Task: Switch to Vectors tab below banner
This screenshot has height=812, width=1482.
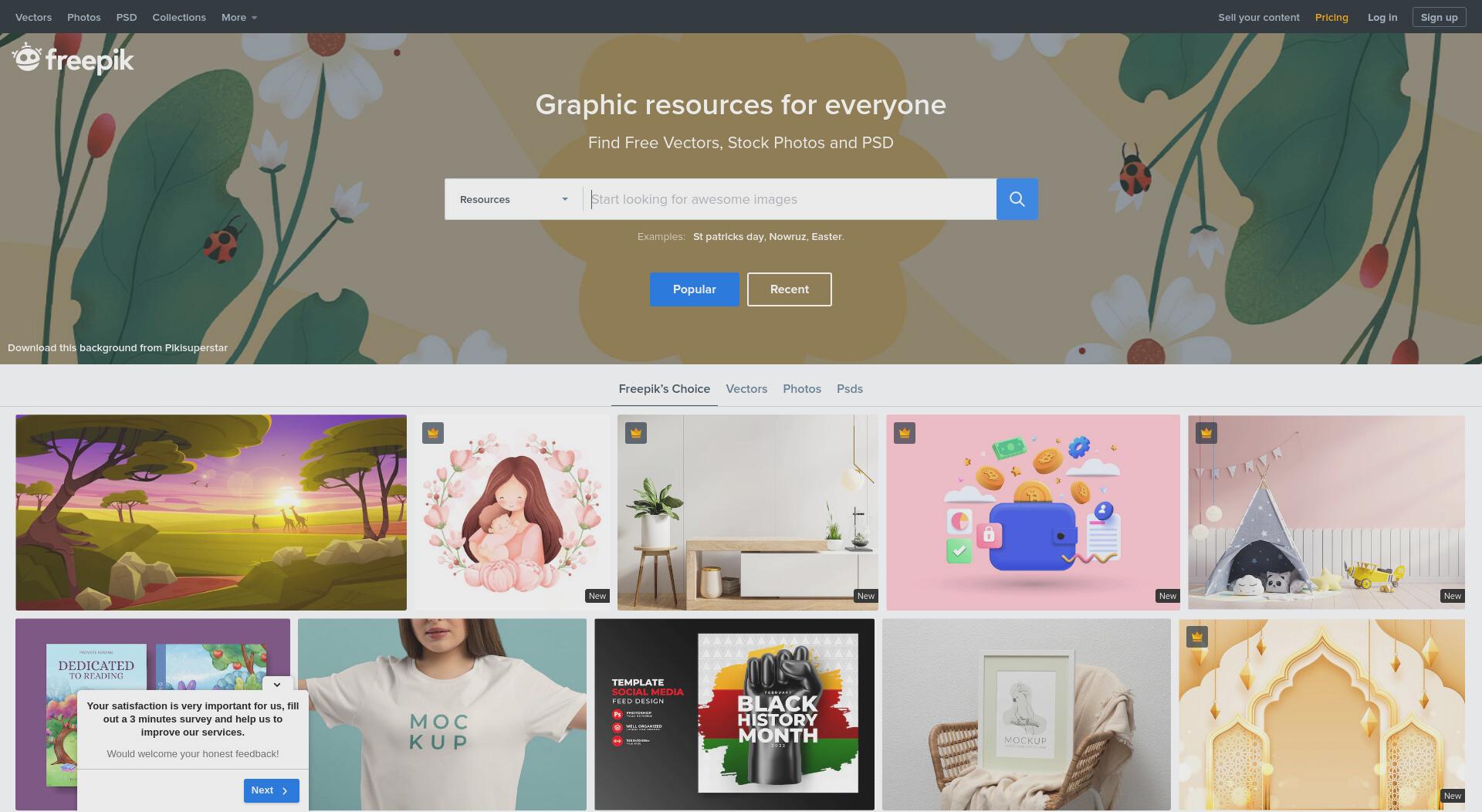Action: pos(746,389)
